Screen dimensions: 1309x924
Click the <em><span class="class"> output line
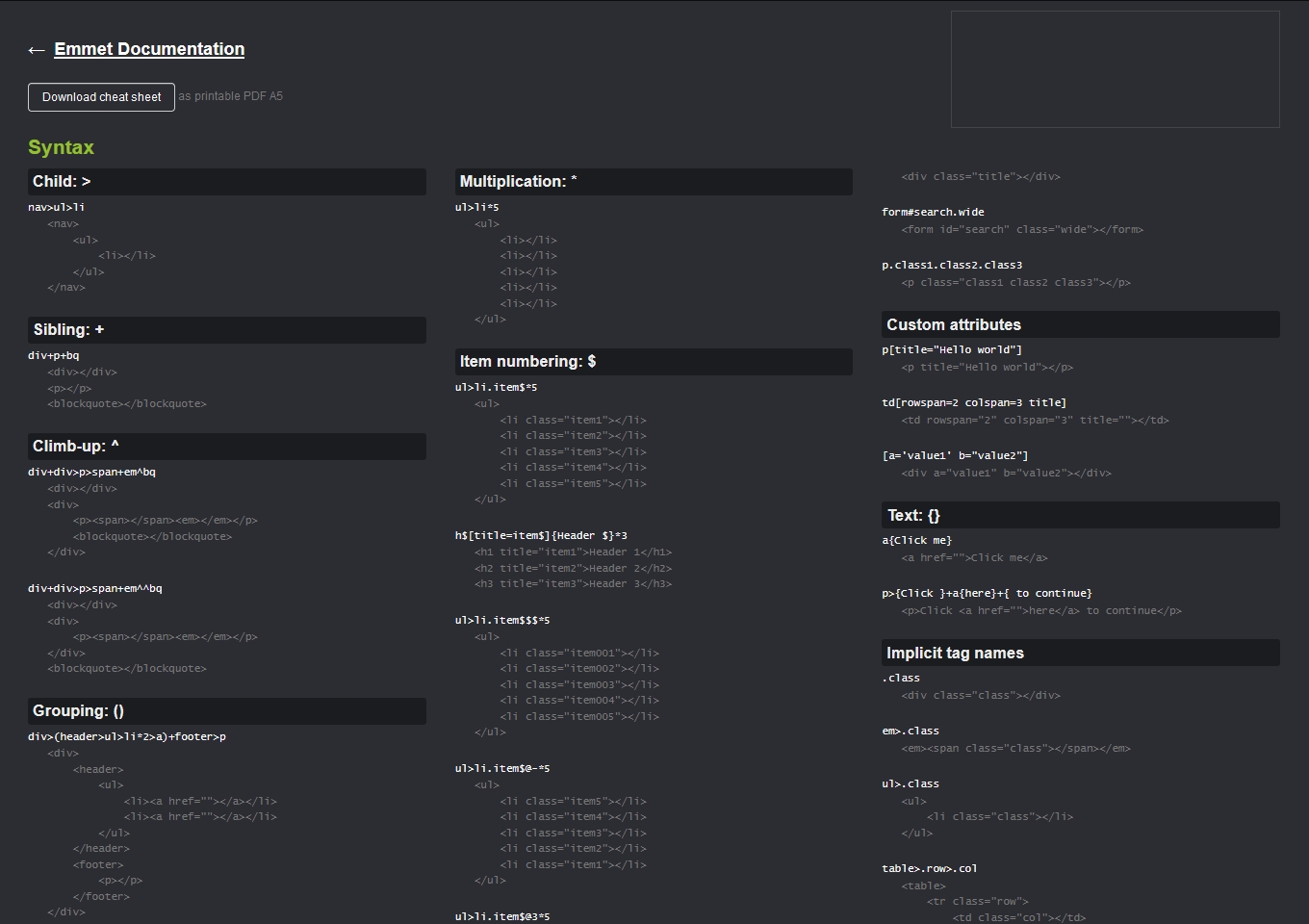pyautogui.click(x=1016, y=748)
